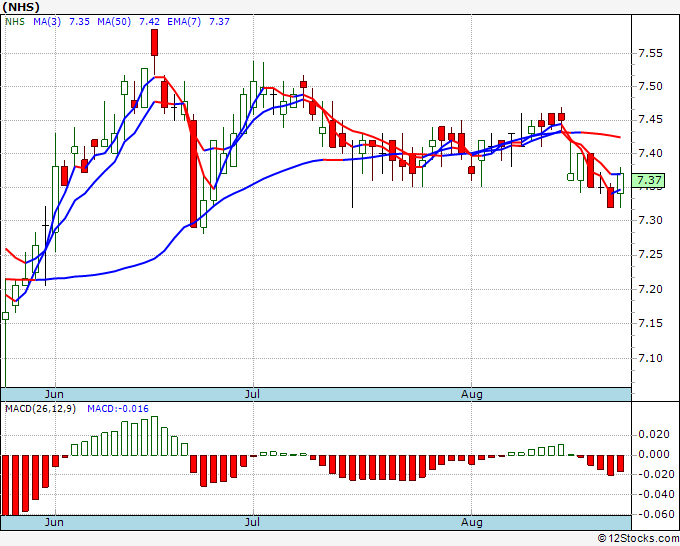Click the tallest red candlestick above 7.55
Image resolution: width=680 pixels, height=546 pixels.
click(x=154, y=43)
